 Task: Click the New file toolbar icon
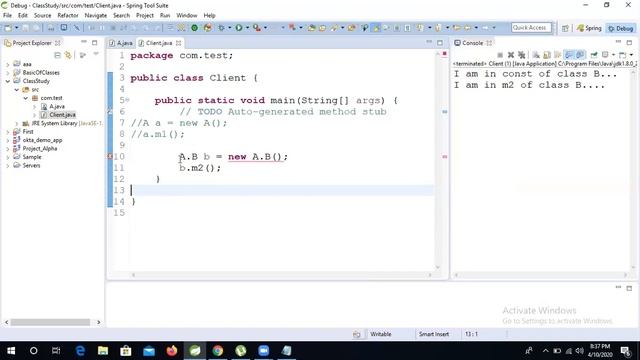click(8, 28)
